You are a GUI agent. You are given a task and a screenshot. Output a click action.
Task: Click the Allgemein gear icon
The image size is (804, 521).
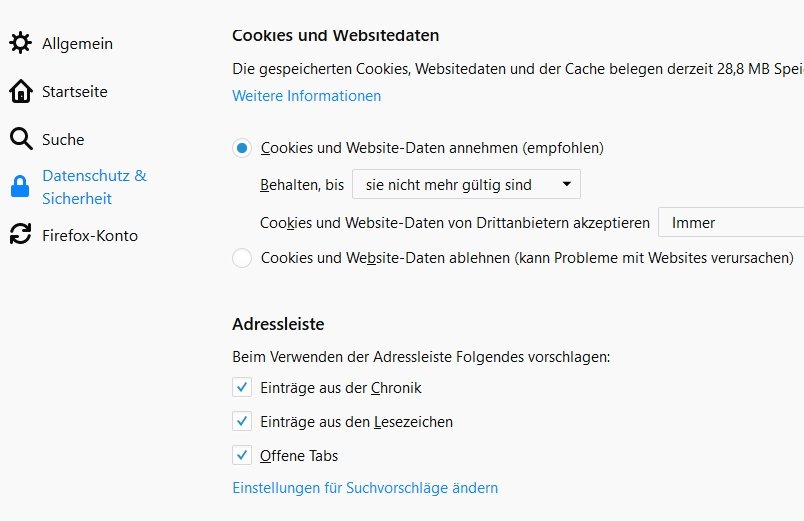pyautogui.click(x=20, y=43)
